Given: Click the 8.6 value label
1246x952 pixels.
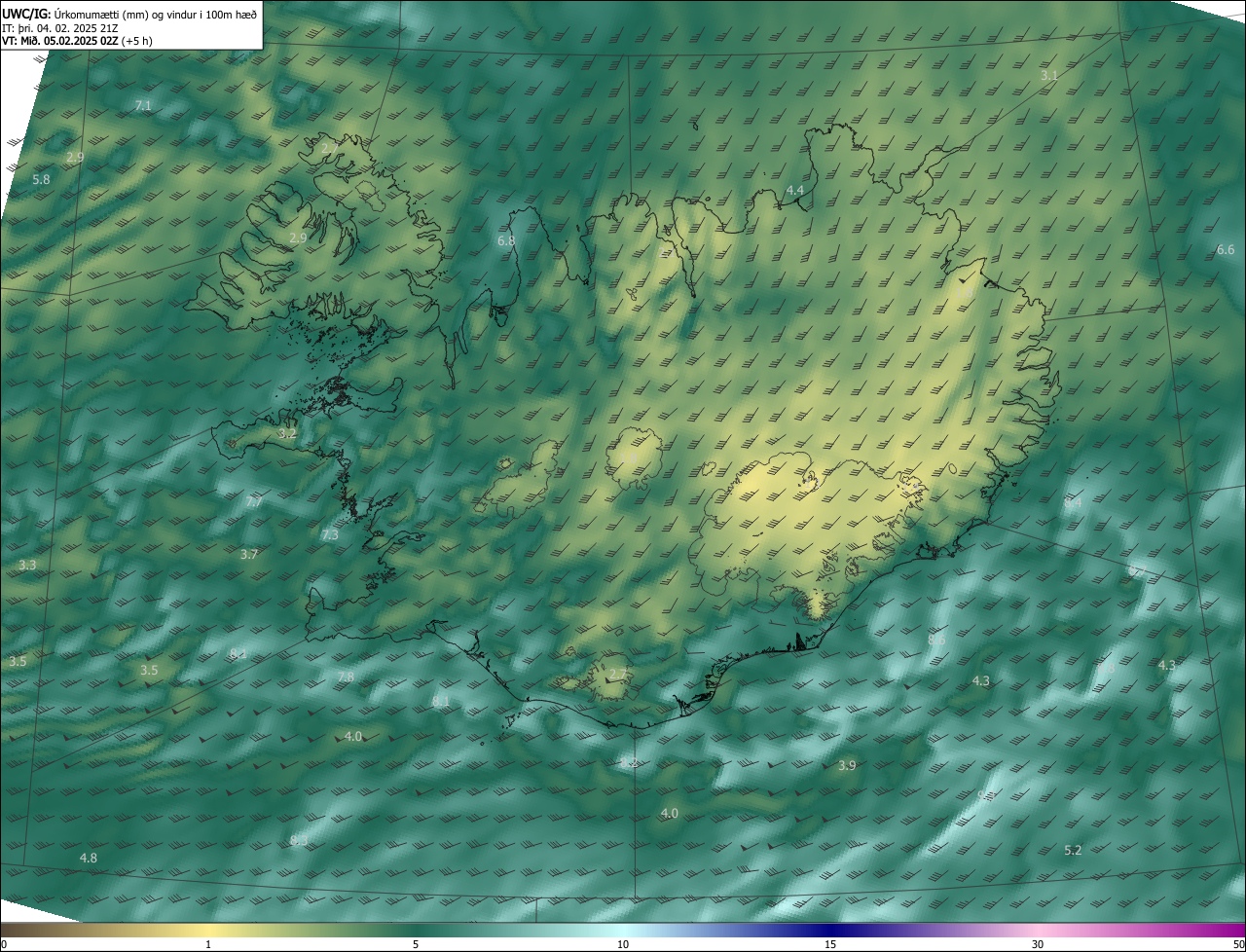Looking at the screenshot, I should 936,640.
